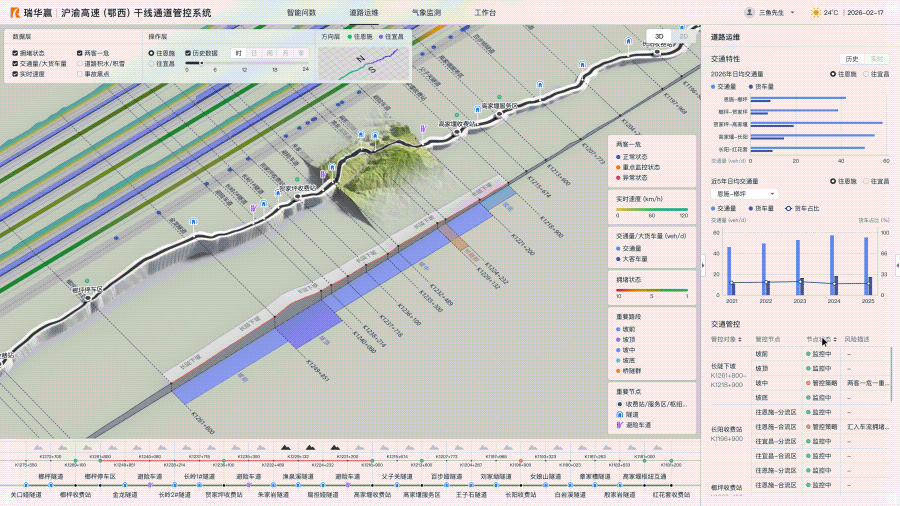Screen dimensions: 900x506
Task: Click the sunny weather icon near 24°C
Action: point(816,12)
